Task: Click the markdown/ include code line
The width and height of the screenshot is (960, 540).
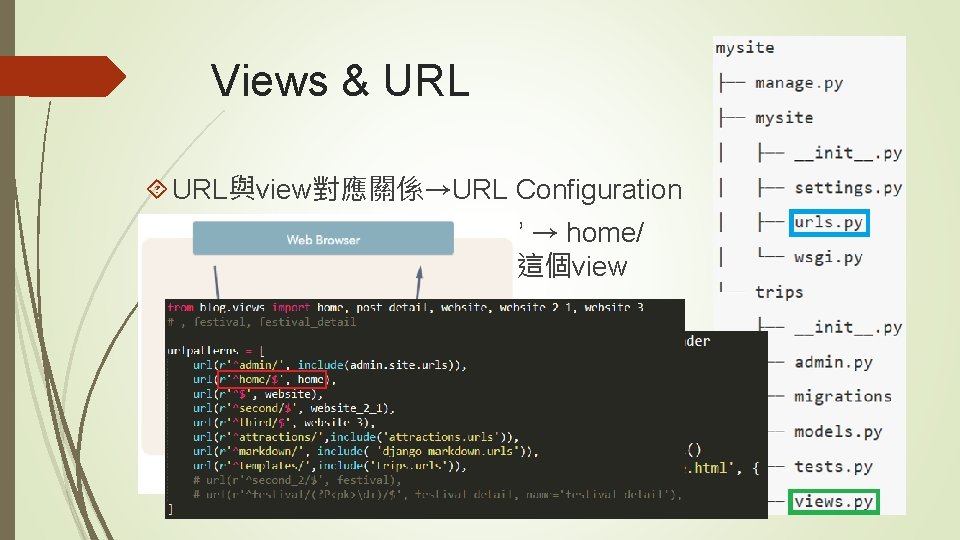Action: [366, 451]
